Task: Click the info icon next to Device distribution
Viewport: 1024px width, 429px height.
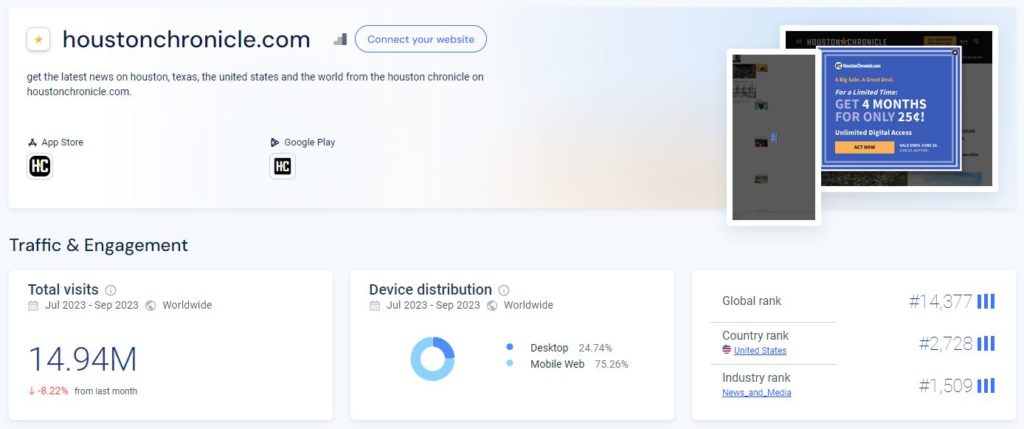Action: click(504, 290)
